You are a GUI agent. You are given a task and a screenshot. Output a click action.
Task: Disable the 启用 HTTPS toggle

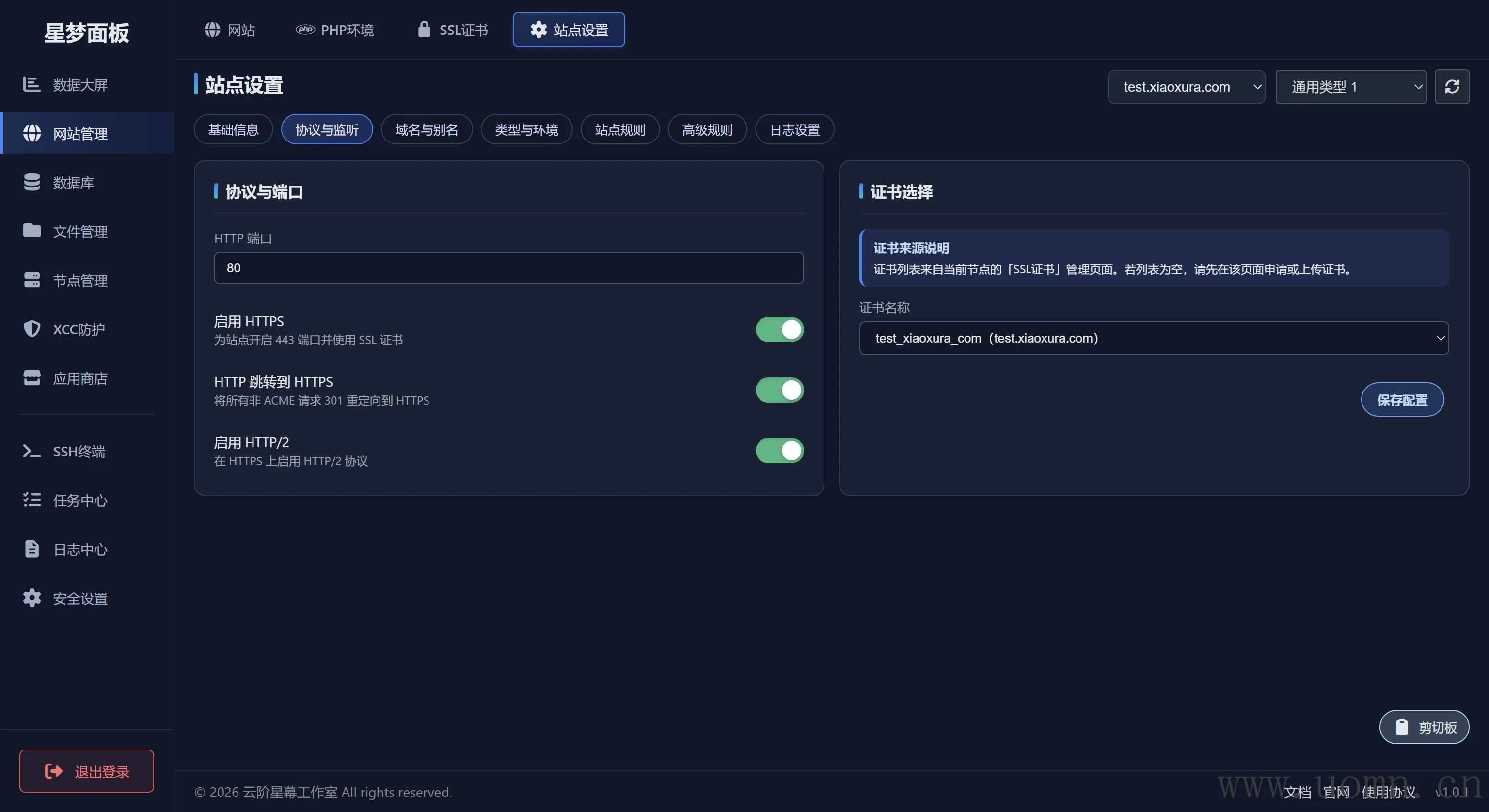pos(779,329)
